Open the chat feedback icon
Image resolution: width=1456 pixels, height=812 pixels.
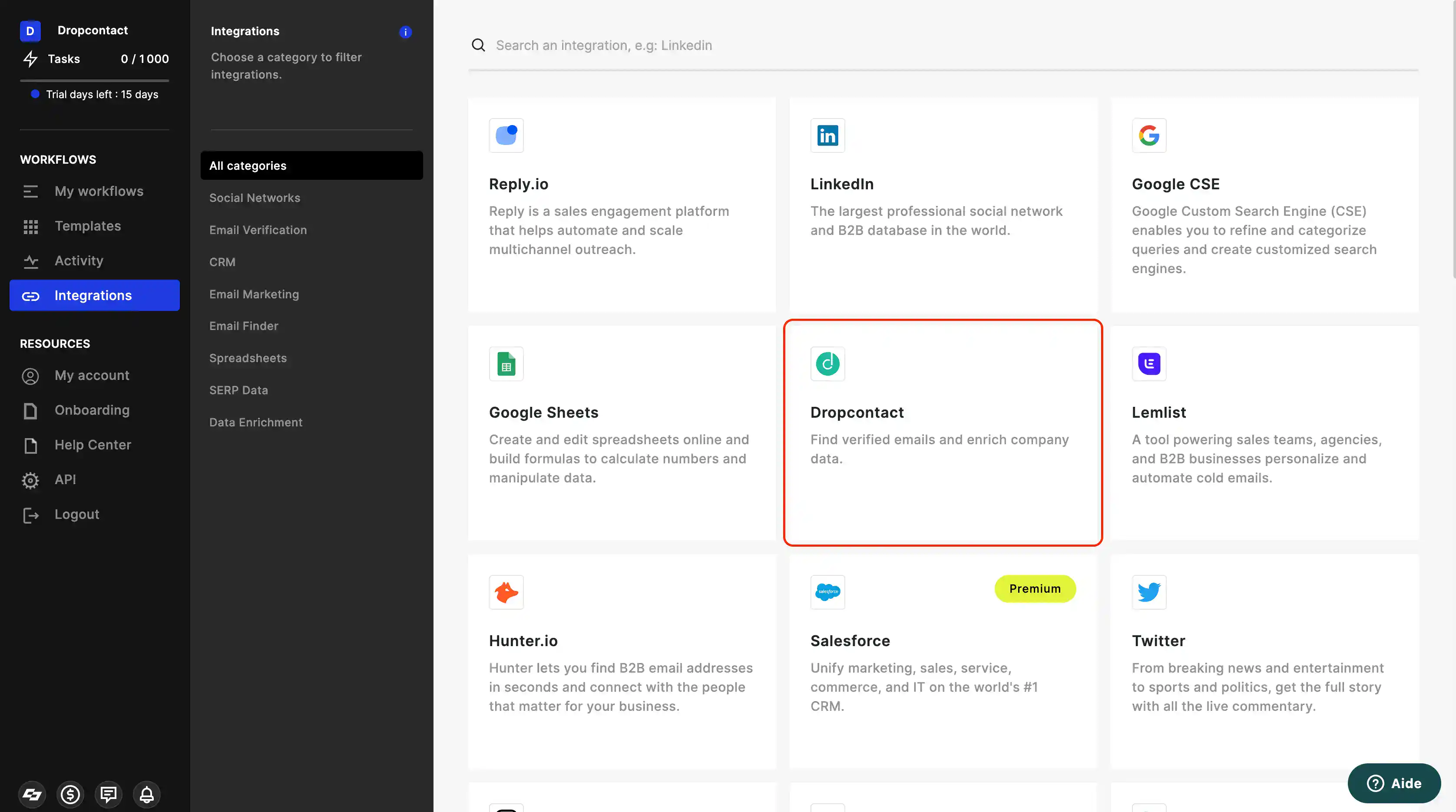108,795
